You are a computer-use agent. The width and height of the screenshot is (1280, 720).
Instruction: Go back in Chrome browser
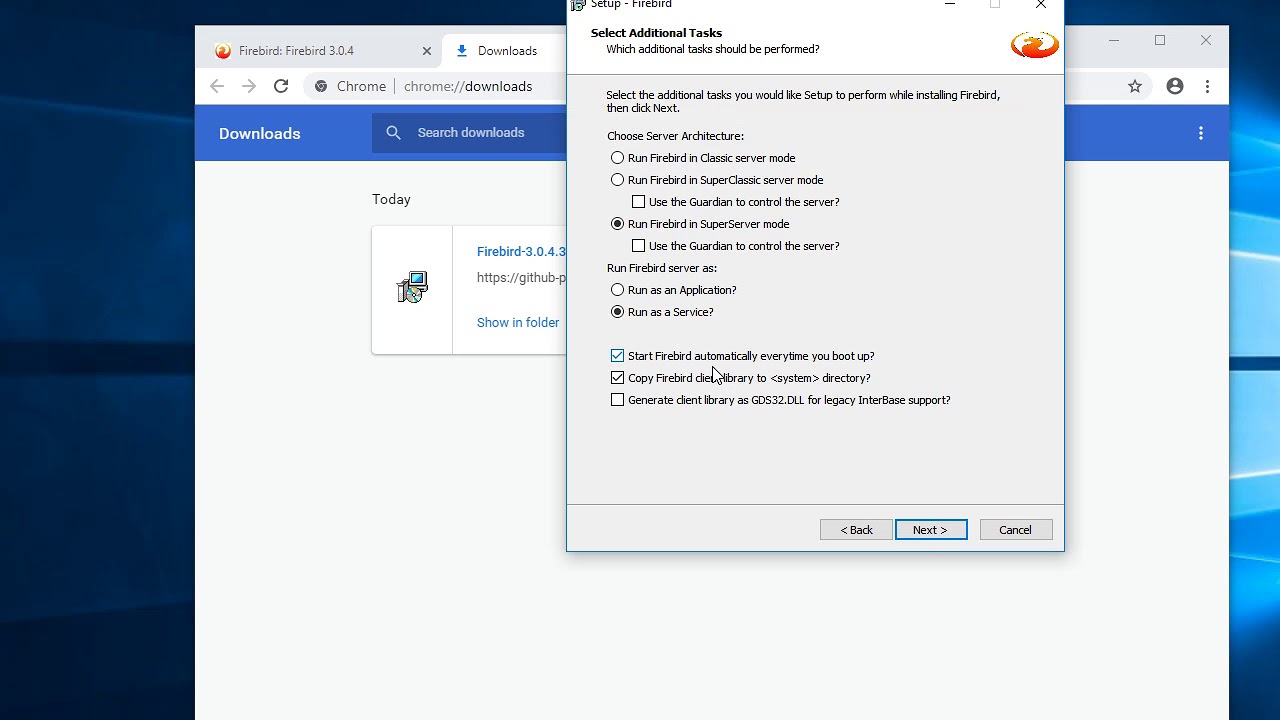217,86
